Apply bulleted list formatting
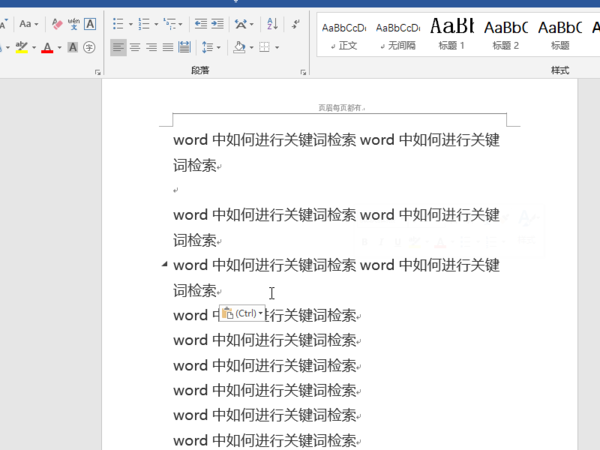Screen dimensions: 600x450 [x=118, y=24]
